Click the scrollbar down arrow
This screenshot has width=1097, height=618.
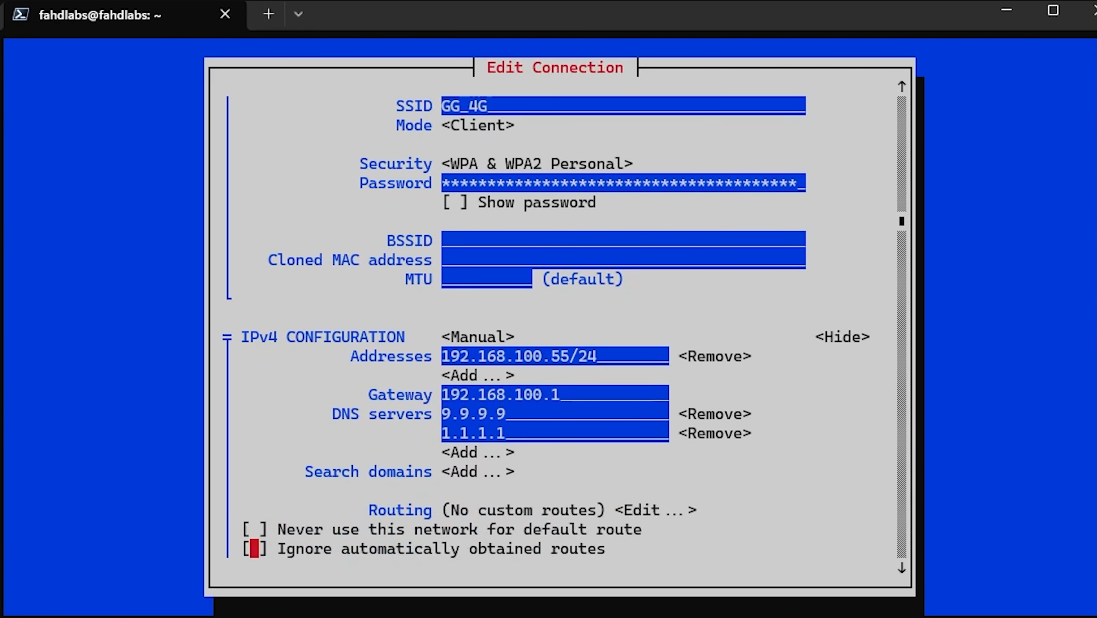point(901,568)
